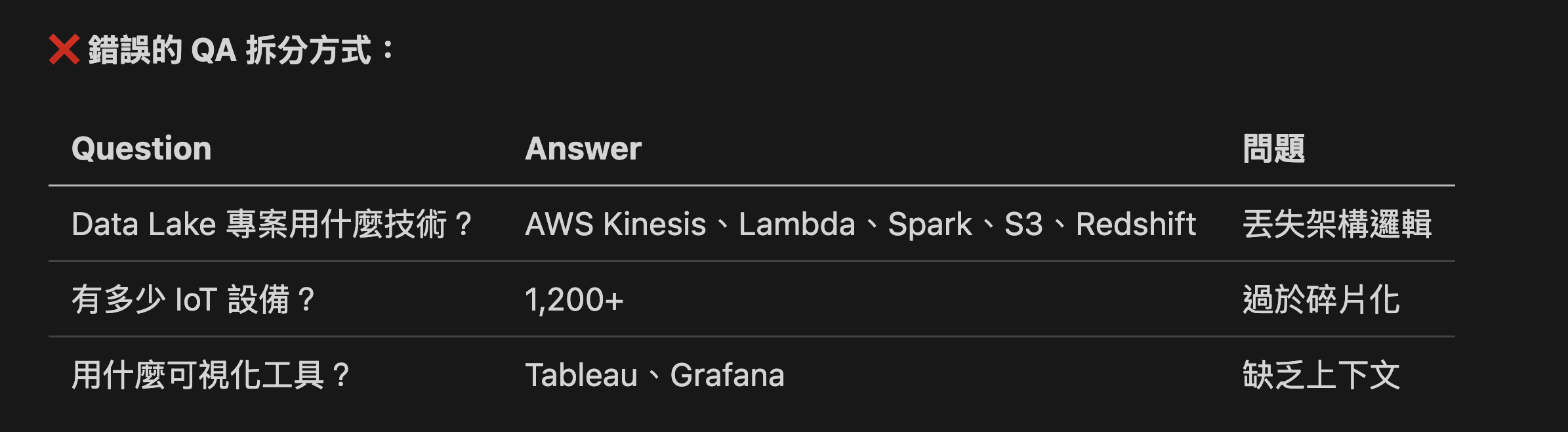Click the Answer column header

tap(583, 148)
